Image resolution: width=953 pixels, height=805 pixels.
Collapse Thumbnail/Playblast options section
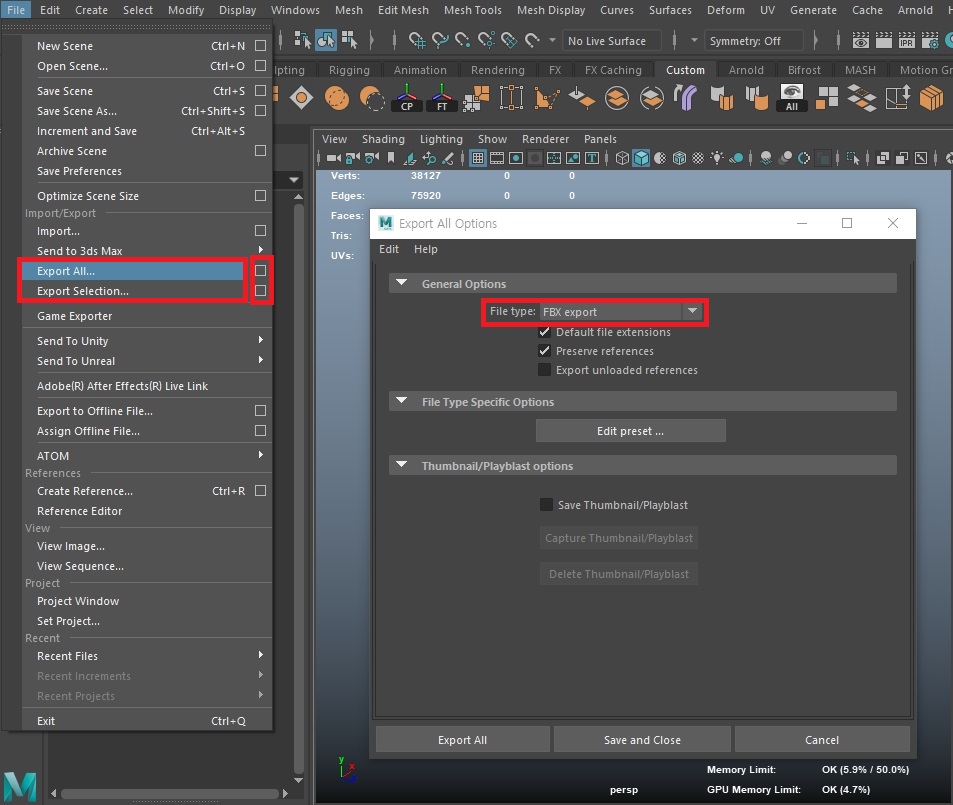click(x=401, y=465)
